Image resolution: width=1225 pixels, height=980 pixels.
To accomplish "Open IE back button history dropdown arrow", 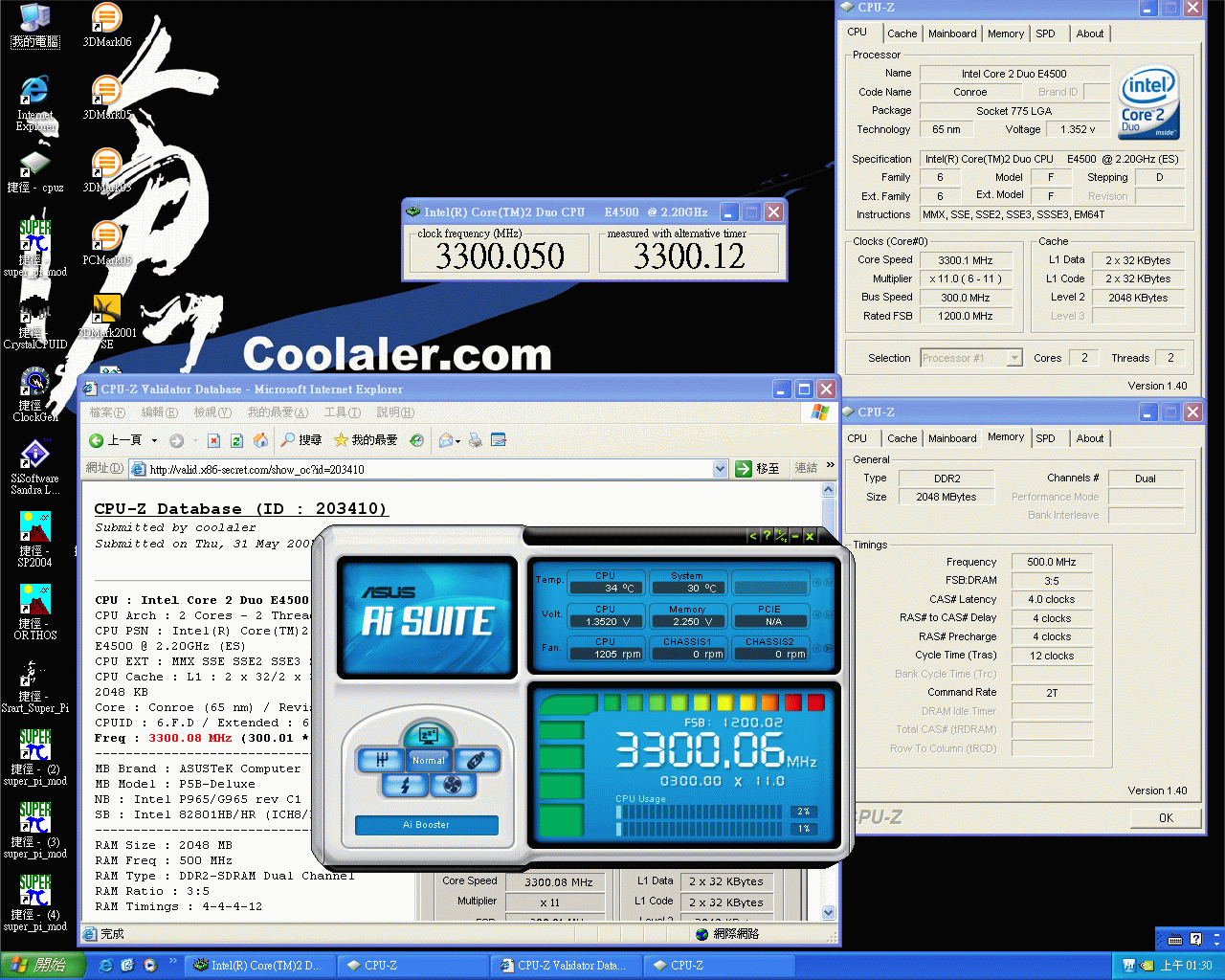I will tap(154, 440).
